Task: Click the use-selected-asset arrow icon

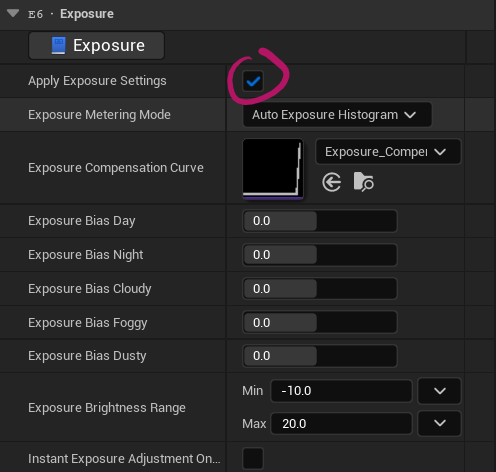Action: point(331,182)
